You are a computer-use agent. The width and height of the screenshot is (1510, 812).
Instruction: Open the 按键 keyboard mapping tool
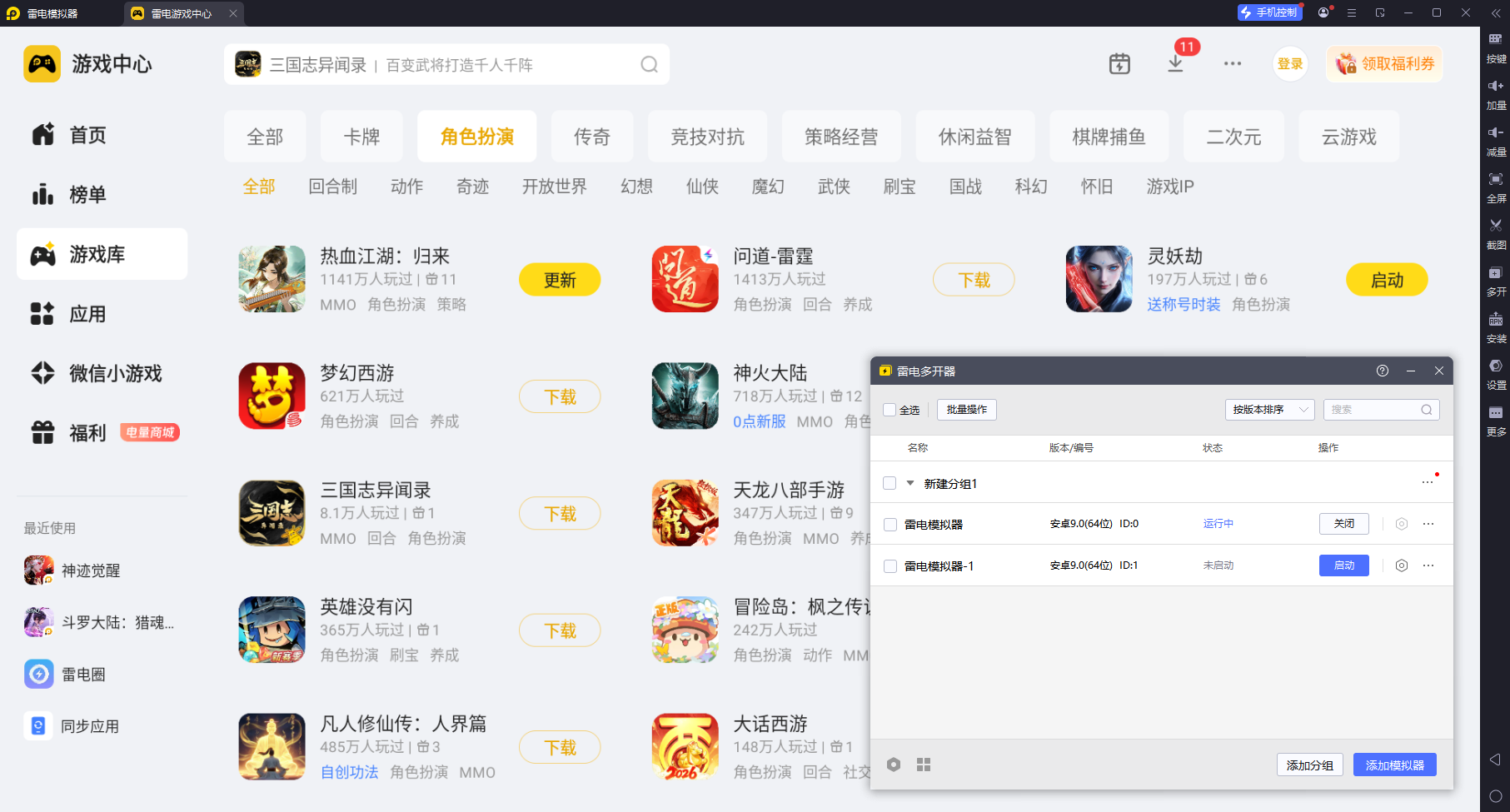point(1496,47)
